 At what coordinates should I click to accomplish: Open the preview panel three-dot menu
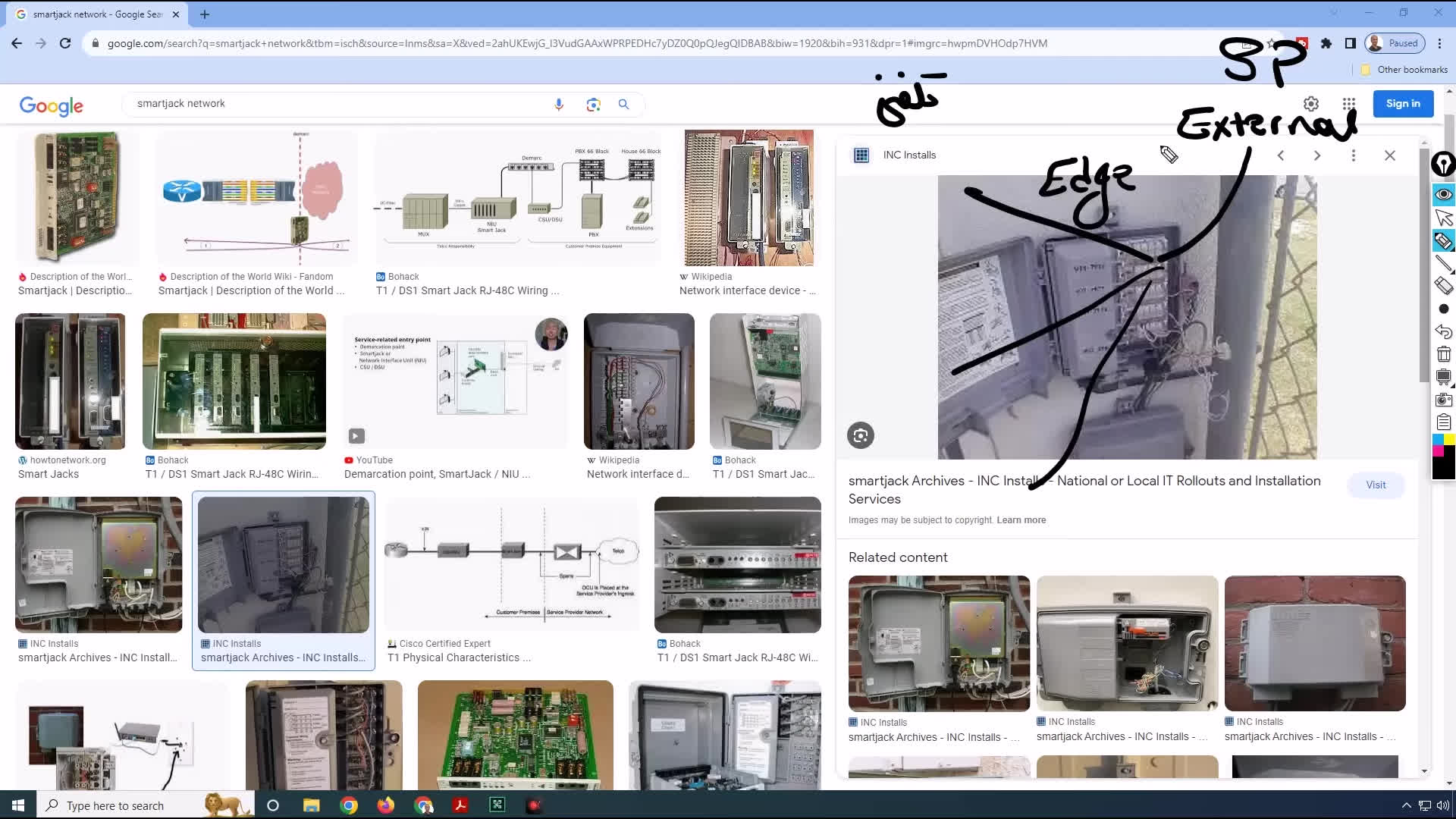[1354, 155]
